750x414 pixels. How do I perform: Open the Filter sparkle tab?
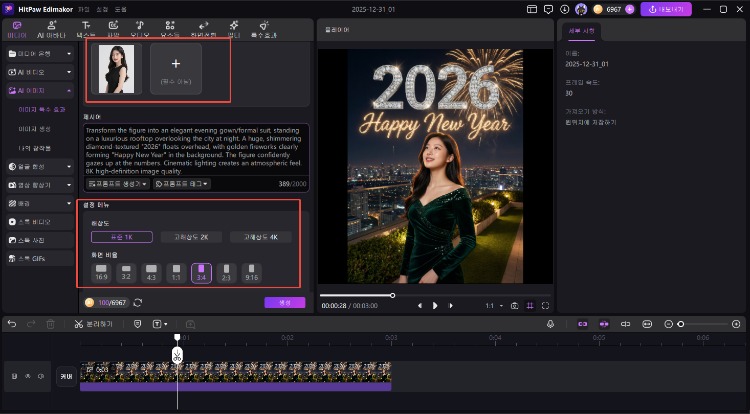[x=234, y=29]
